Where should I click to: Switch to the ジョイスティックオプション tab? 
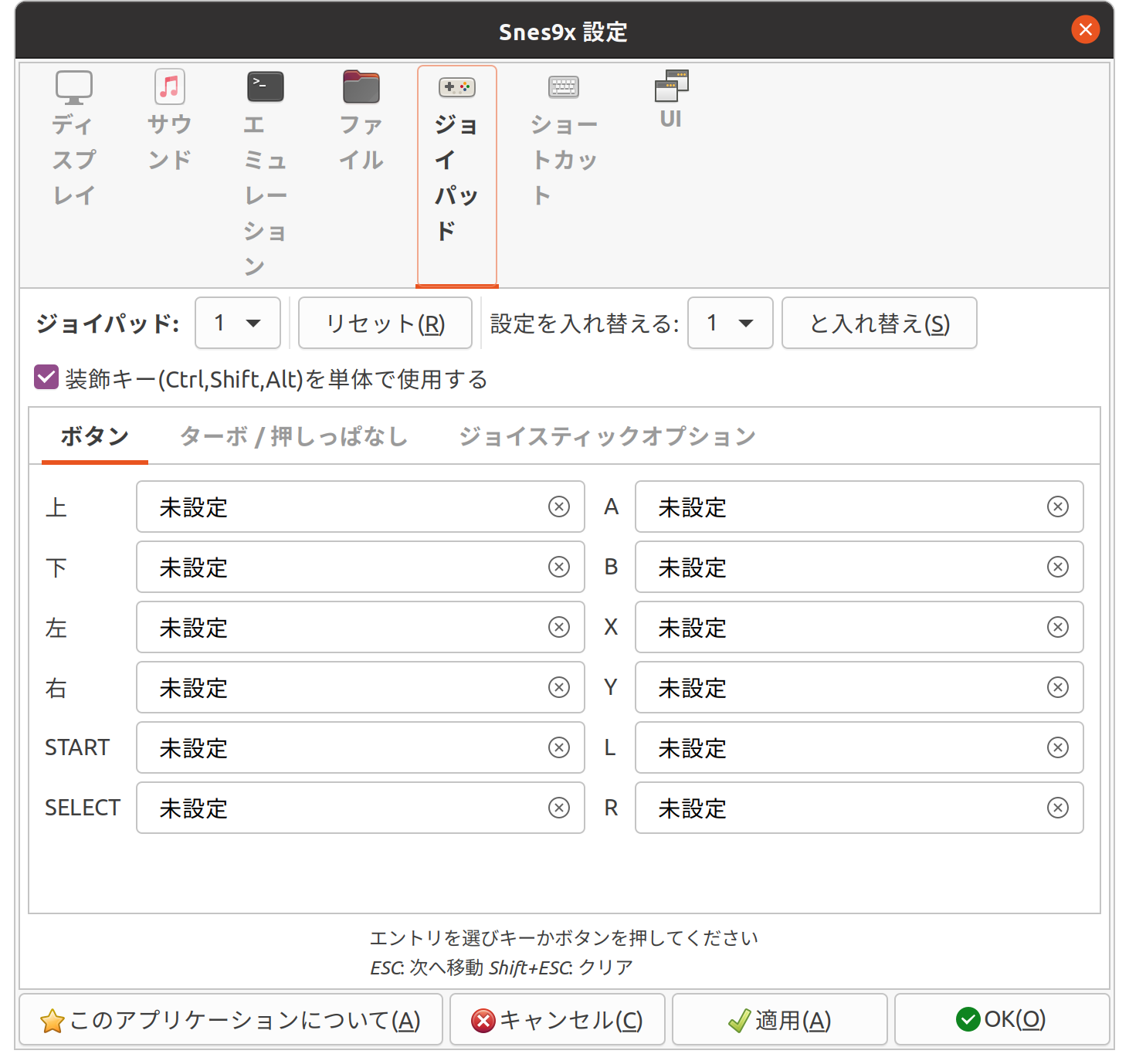tap(607, 436)
